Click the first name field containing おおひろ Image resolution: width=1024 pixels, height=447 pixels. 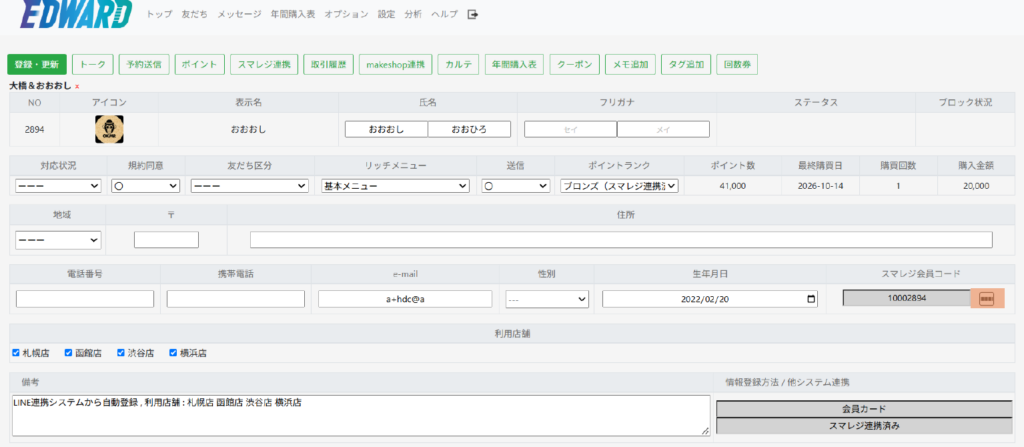coord(469,129)
